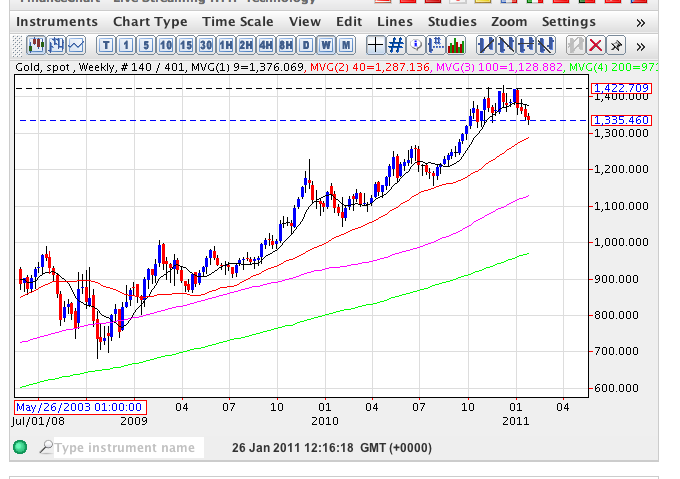Switch to 10-minute time scale
The image size is (680, 479).
click(x=166, y=45)
